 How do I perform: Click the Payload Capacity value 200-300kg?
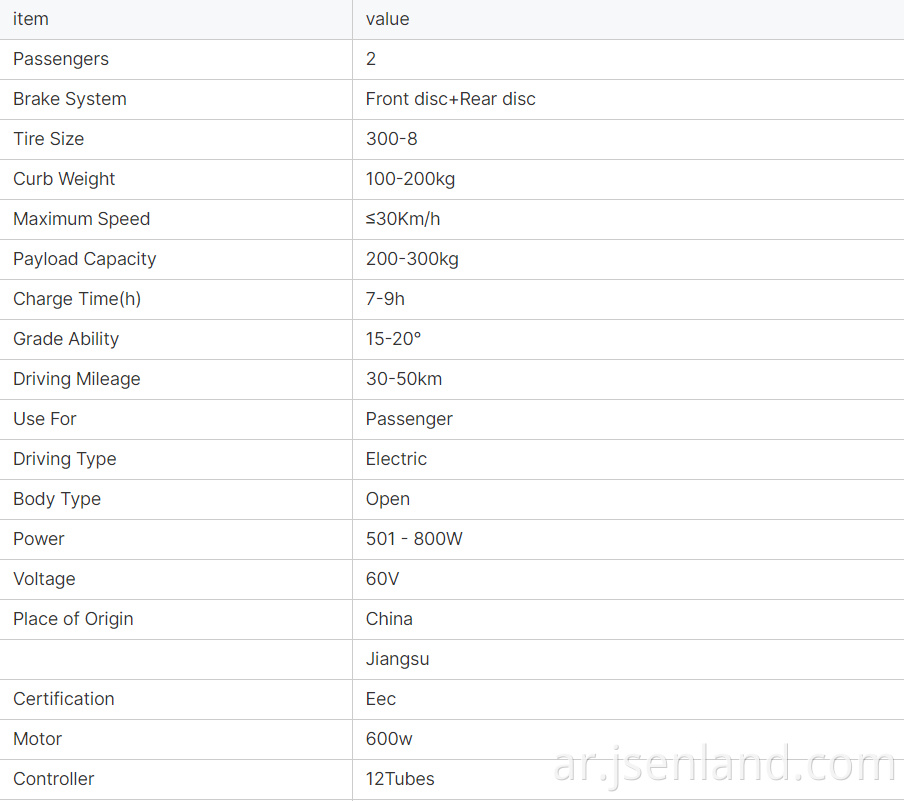coord(412,260)
